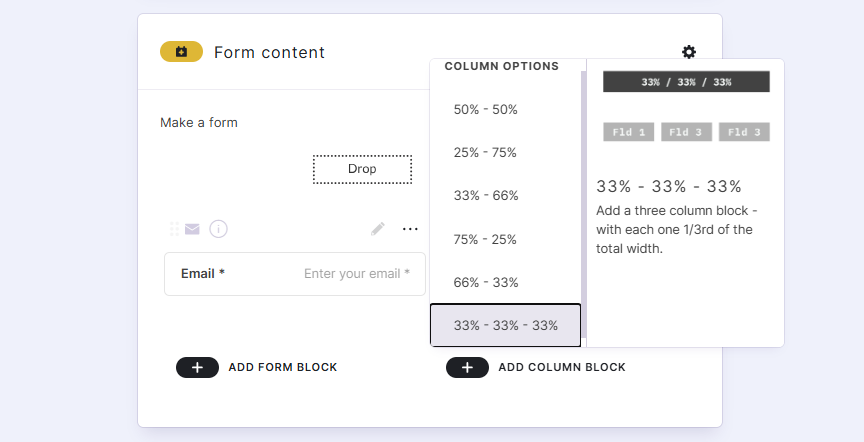The height and width of the screenshot is (442, 864).
Task: Grab the drag handle beside the email block
Action: 174,229
